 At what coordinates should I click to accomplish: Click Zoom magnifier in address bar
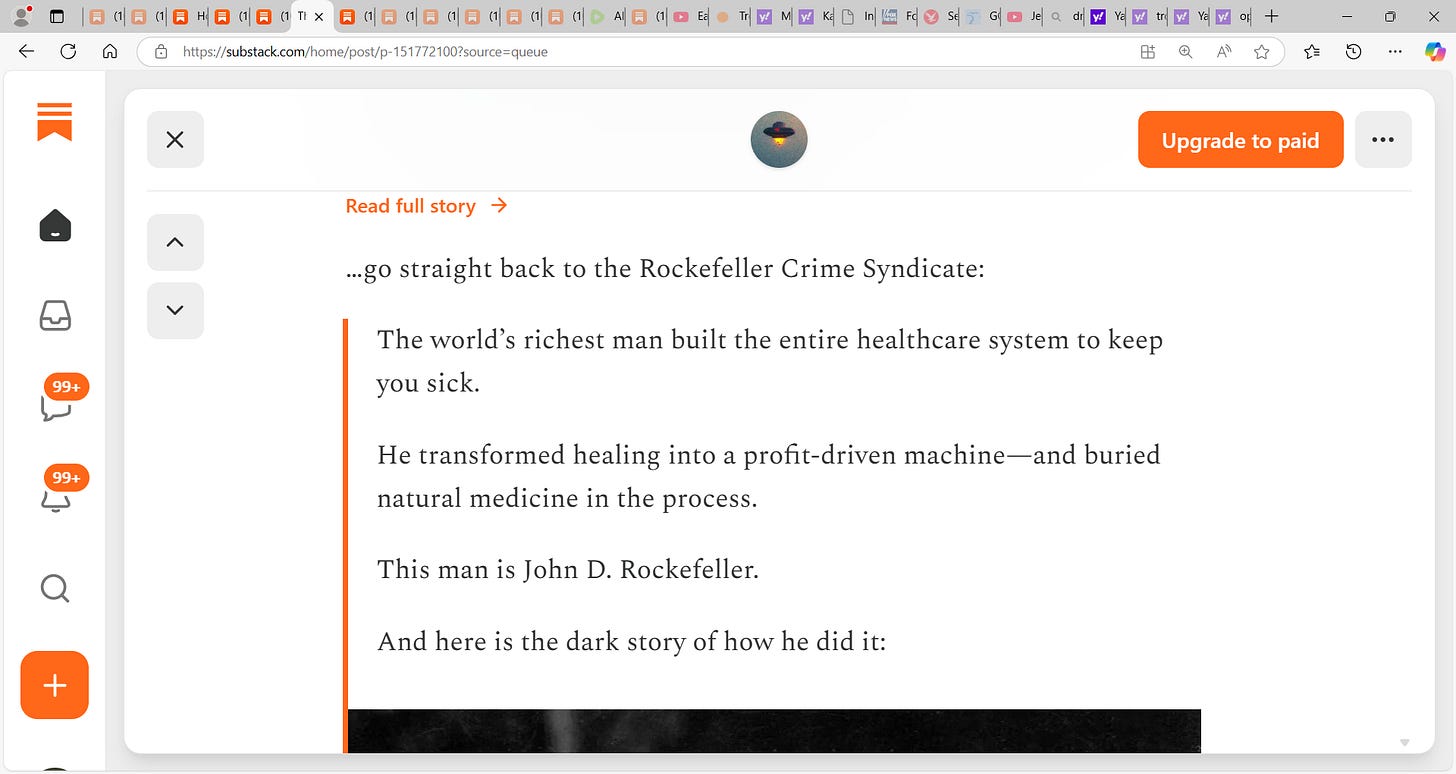pyautogui.click(x=1186, y=52)
